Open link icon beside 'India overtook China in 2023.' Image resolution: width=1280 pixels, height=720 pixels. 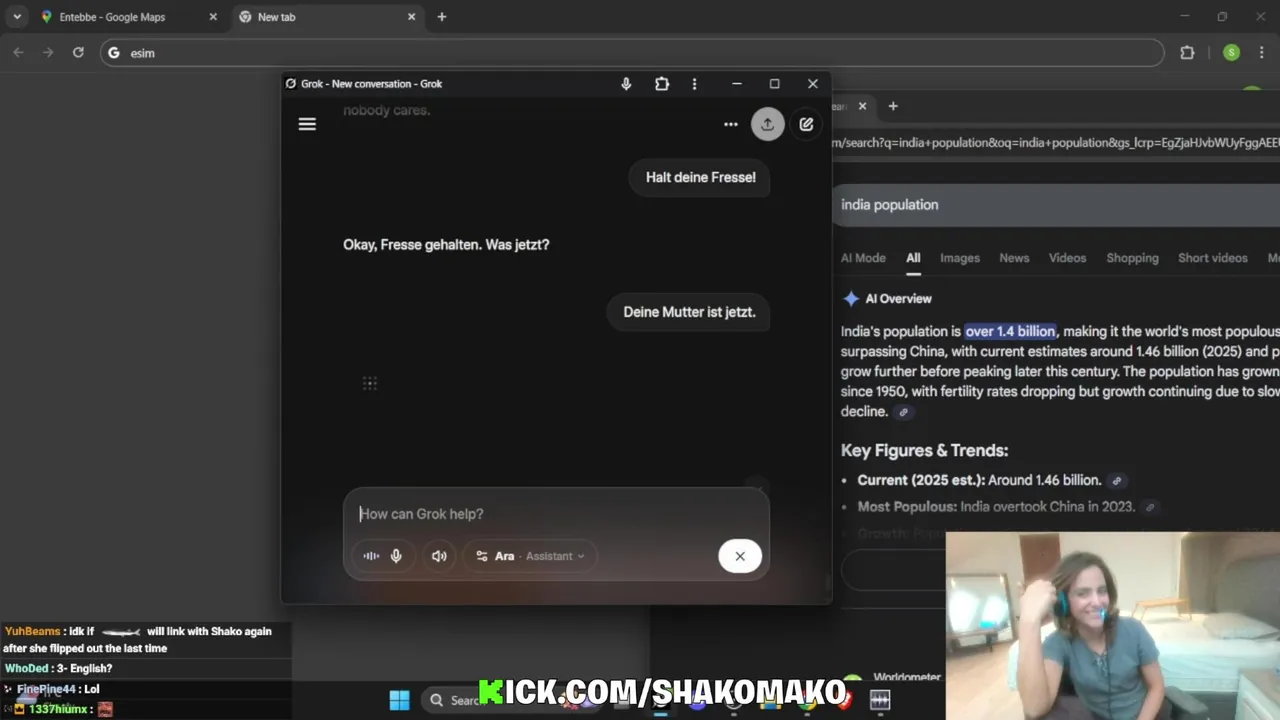point(1150,508)
